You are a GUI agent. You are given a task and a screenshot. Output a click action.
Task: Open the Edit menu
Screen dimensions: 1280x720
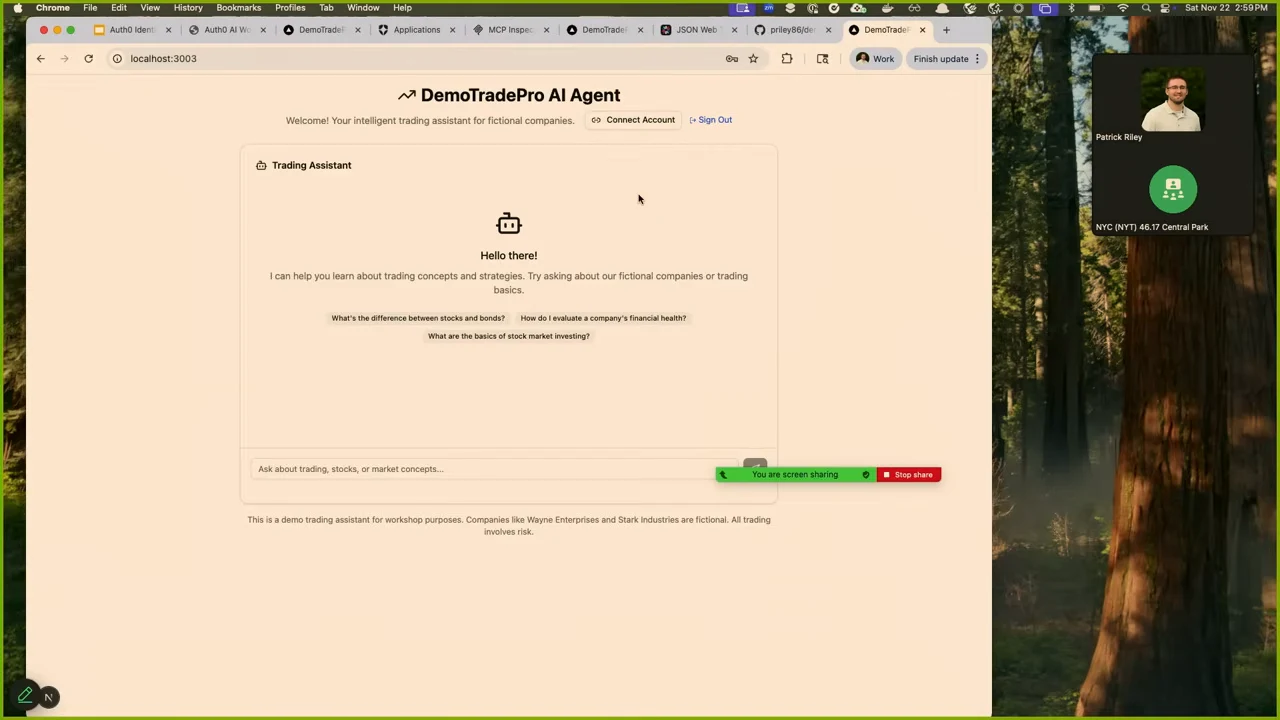click(119, 8)
